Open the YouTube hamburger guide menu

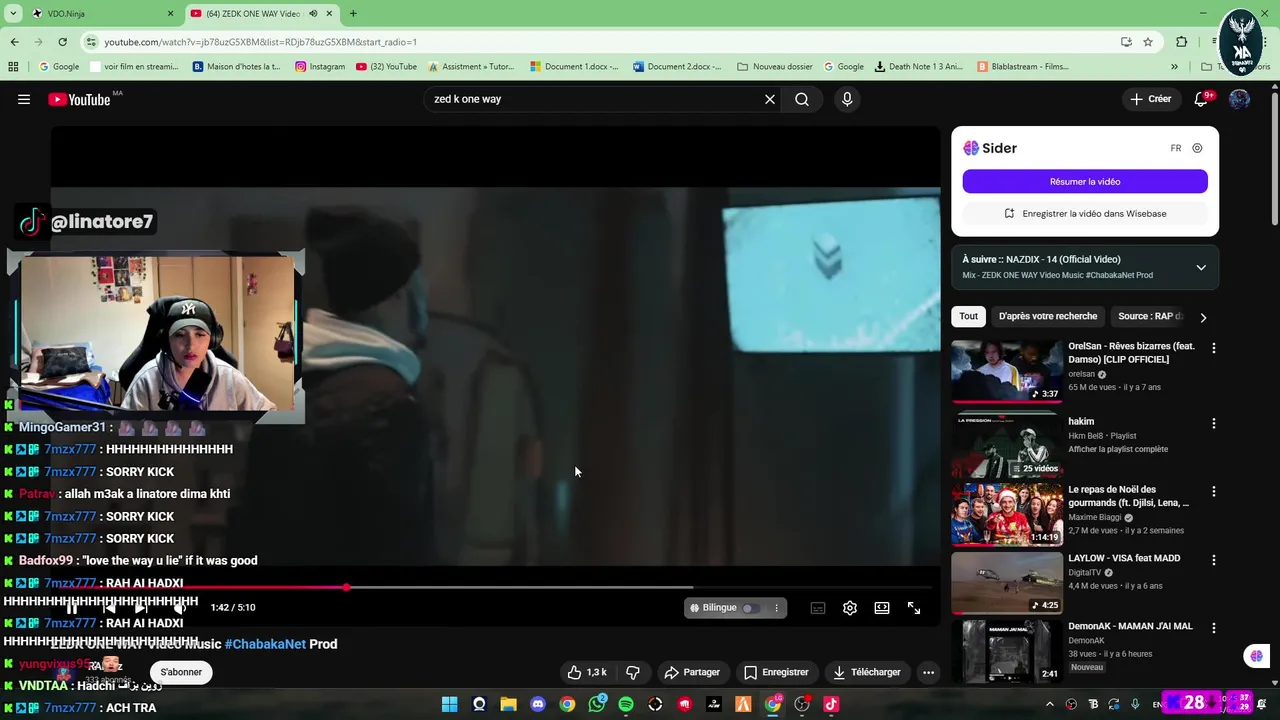tap(24, 99)
